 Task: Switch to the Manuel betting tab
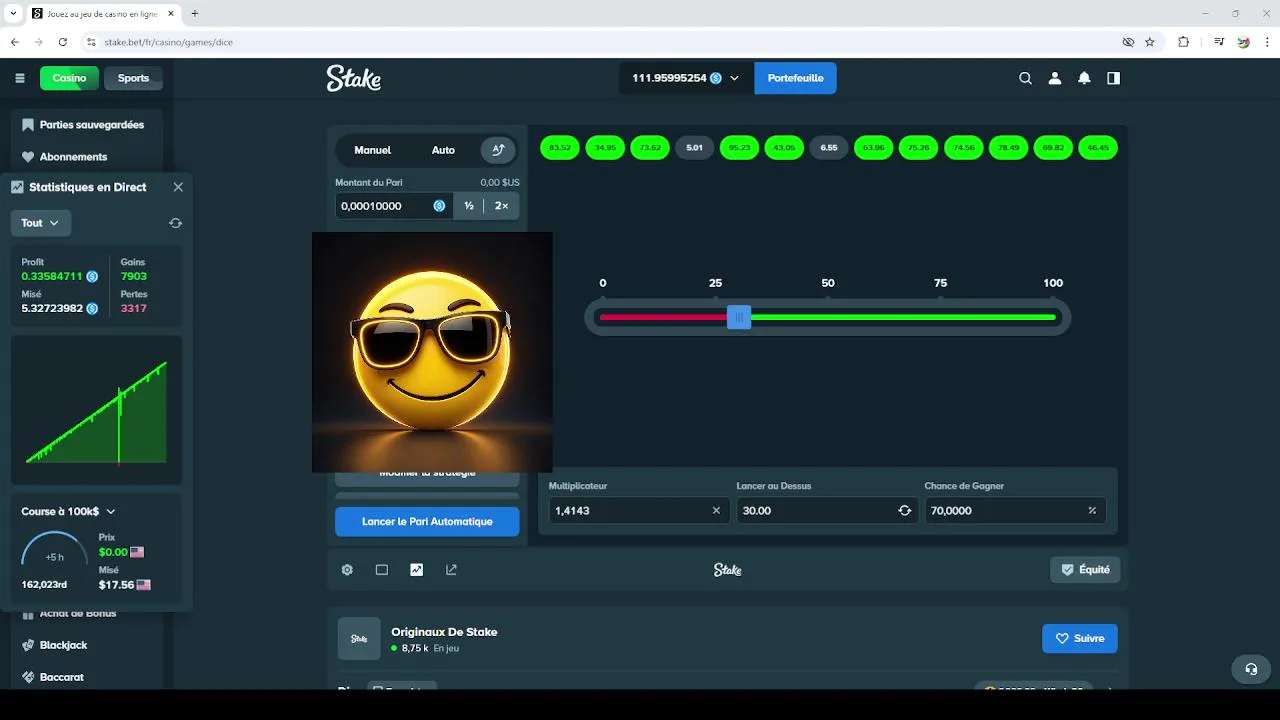[x=373, y=150]
